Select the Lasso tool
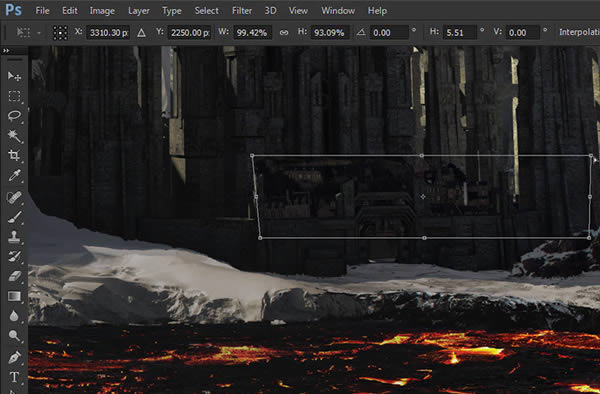This screenshot has width=600, height=394. 15,116
